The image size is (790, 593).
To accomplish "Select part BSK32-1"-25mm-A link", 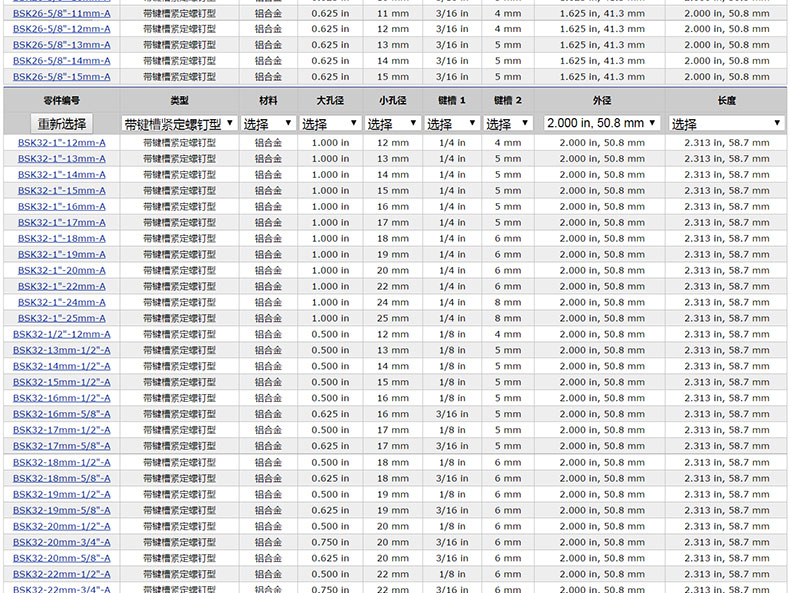I will (x=62, y=319).
